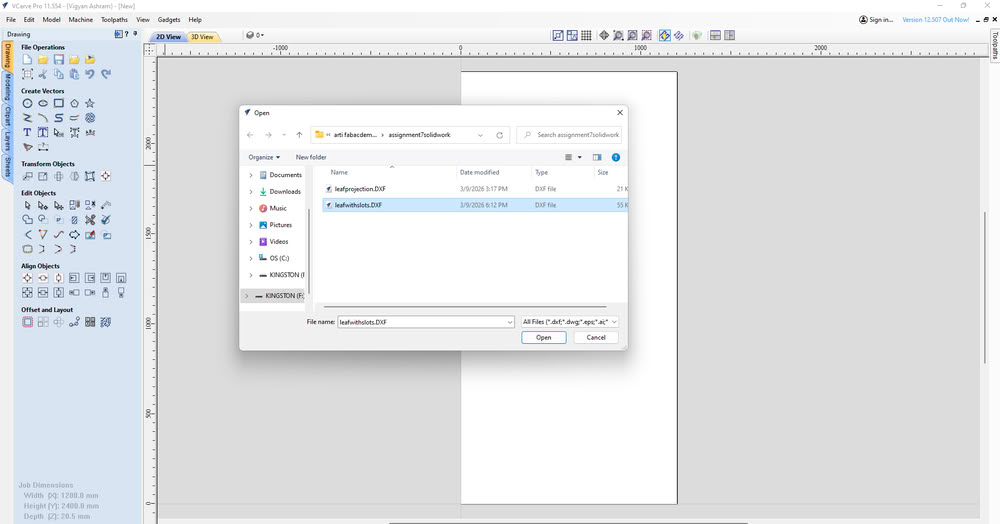Image resolution: width=1000 pixels, height=524 pixels.
Task: Go up one folder level with the up arrow
Action: pos(299,135)
